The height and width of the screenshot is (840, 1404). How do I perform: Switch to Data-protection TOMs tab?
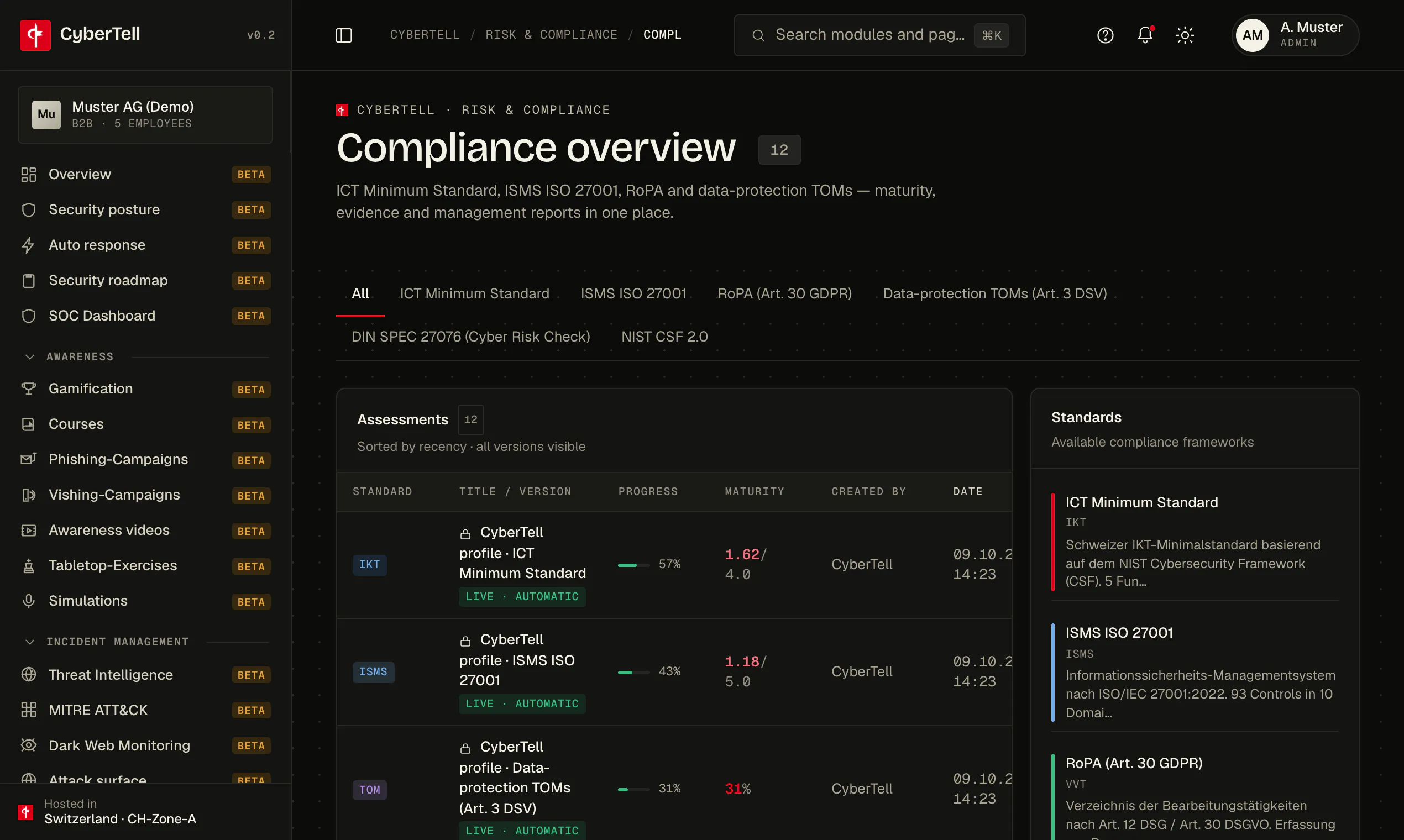(x=995, y=294)
